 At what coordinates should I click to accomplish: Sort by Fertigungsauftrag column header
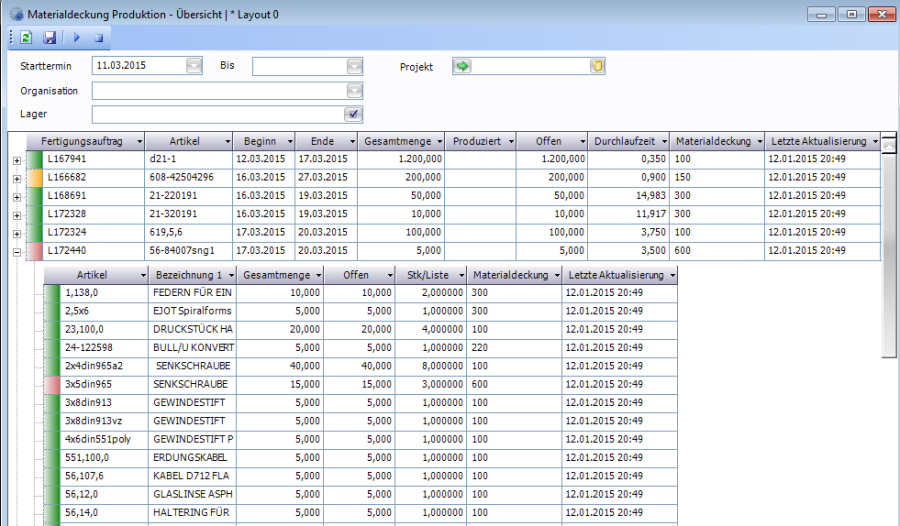click(x=80, y=142)
